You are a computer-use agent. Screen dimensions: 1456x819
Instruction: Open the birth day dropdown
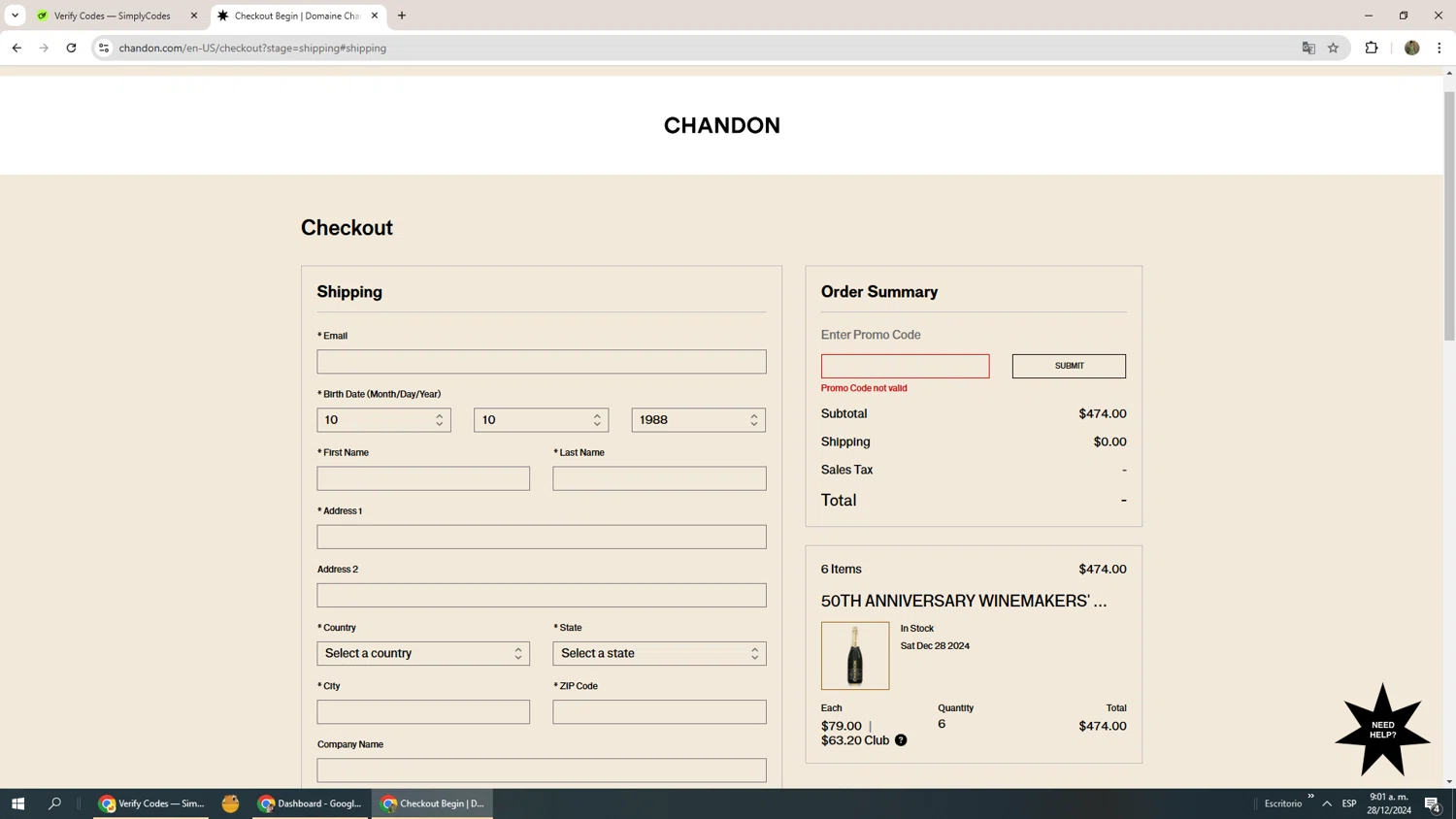point(541,420)
